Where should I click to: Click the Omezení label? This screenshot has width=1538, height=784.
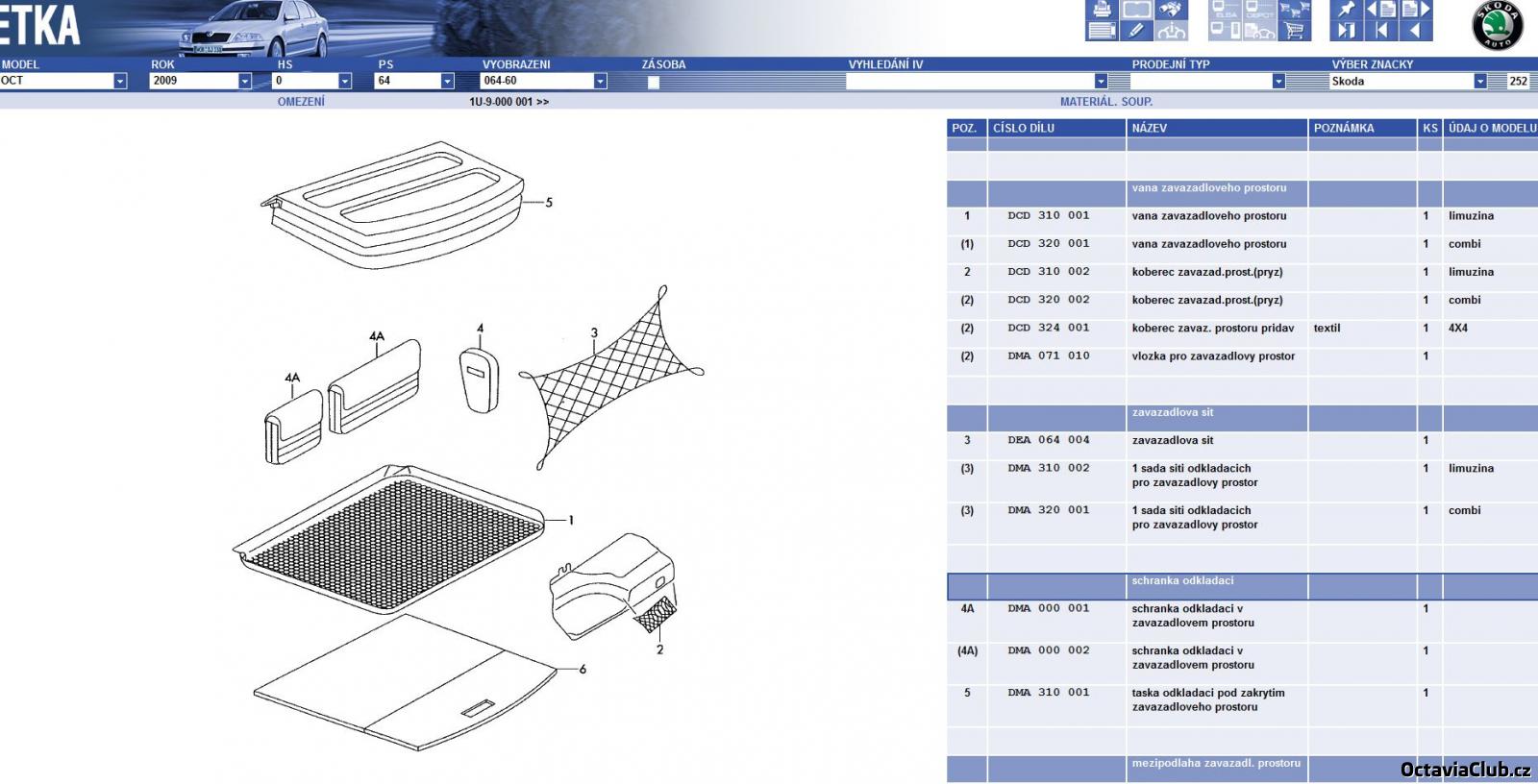(x=301, y=102)
